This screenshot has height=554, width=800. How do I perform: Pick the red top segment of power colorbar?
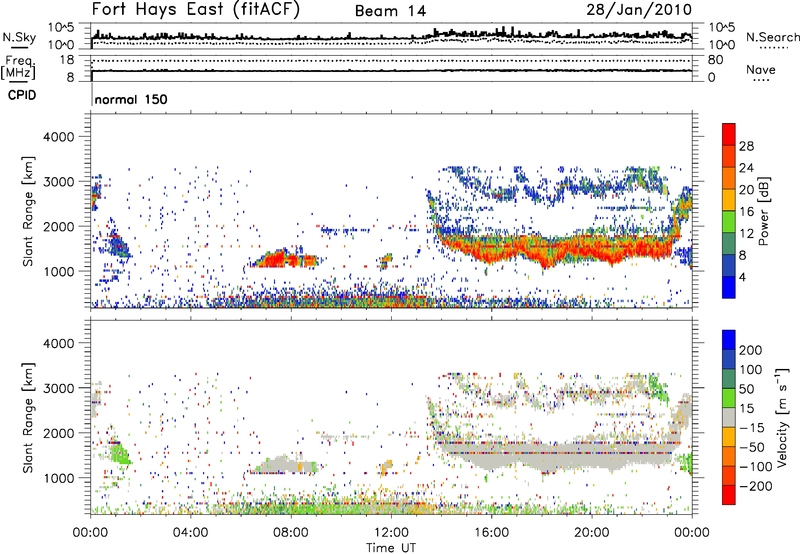[x=729, y=134]
